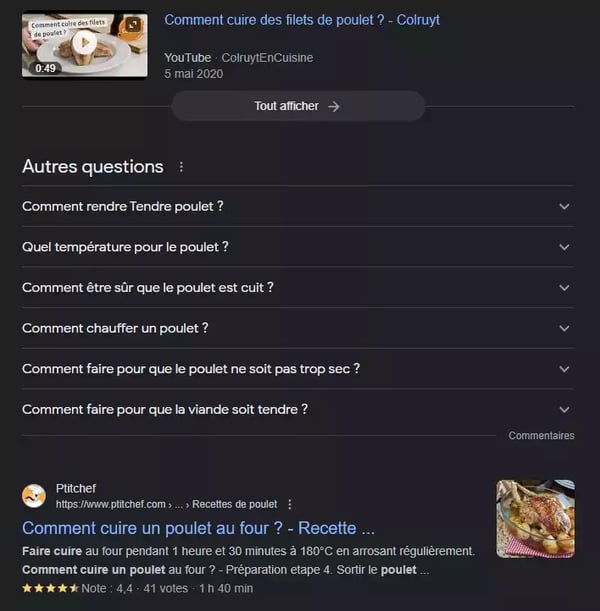Click the Commentaires feedback link
This screenshot has height=611, width=600.
541,436
